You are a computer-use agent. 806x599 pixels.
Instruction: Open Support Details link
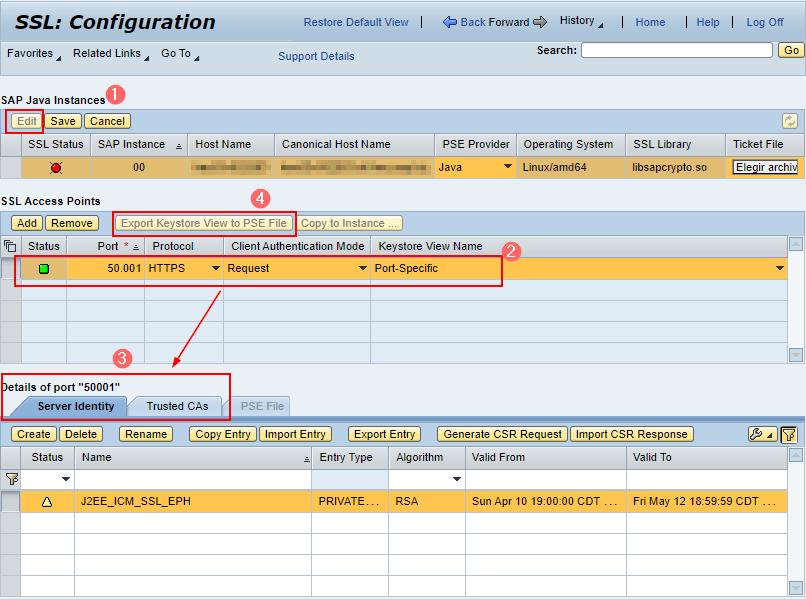316,56
